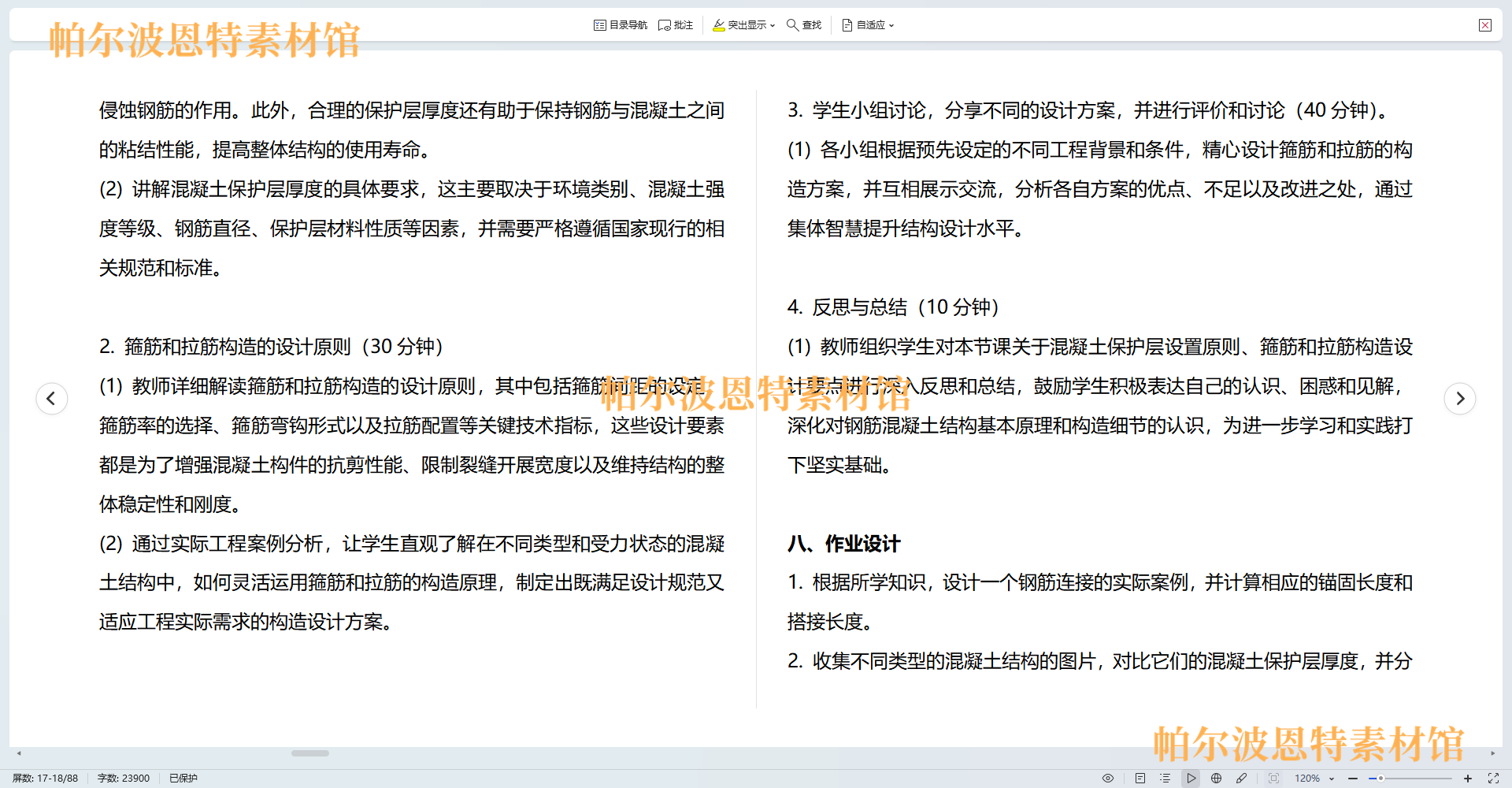Click the line 集体智慧提升结构设计水平。
Viewport: 1512px width, 788px height.
coord(906,229)
